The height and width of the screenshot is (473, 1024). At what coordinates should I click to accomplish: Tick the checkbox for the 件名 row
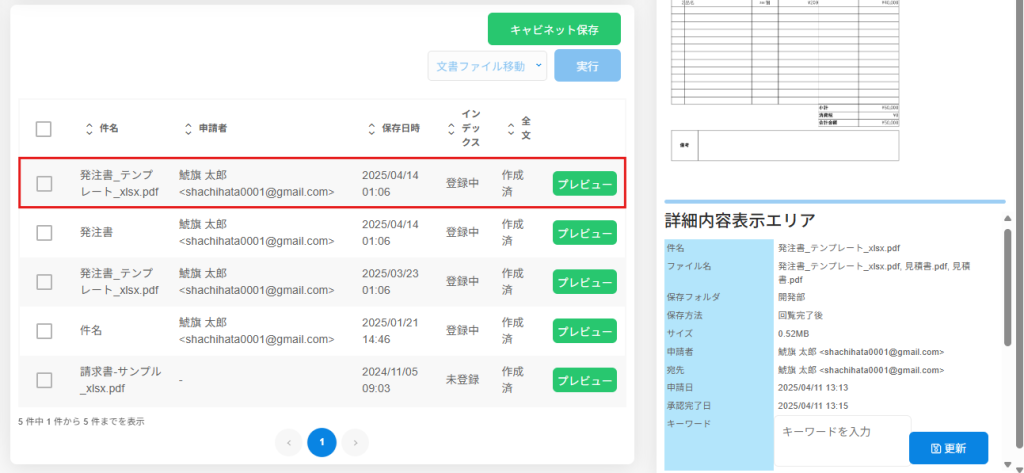(x=44, y=331)
